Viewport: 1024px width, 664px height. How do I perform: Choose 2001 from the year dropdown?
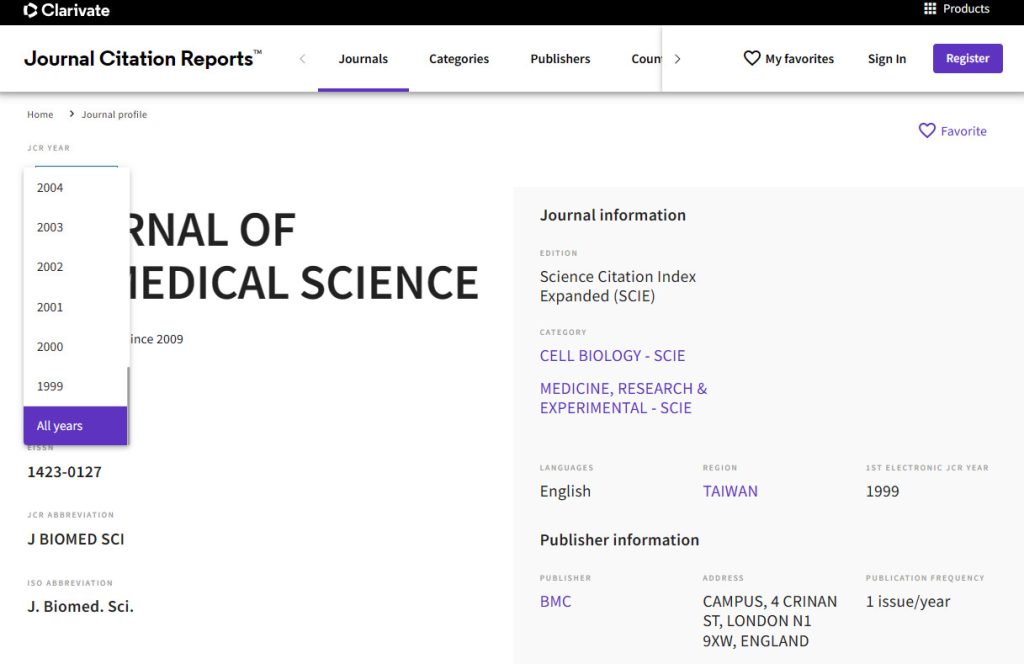[75, 307]
